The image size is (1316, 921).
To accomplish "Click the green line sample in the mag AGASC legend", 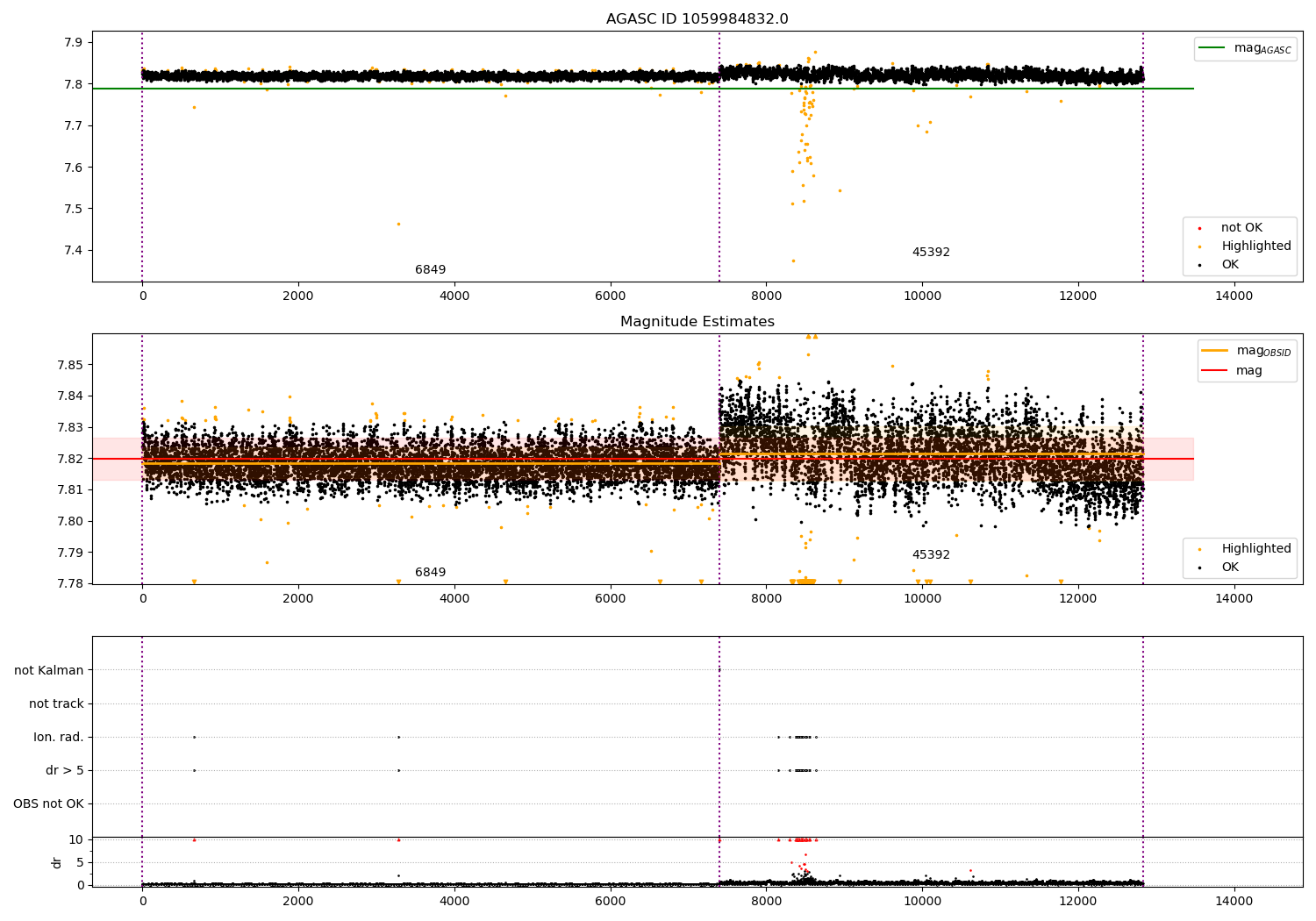I will 1212,48.
